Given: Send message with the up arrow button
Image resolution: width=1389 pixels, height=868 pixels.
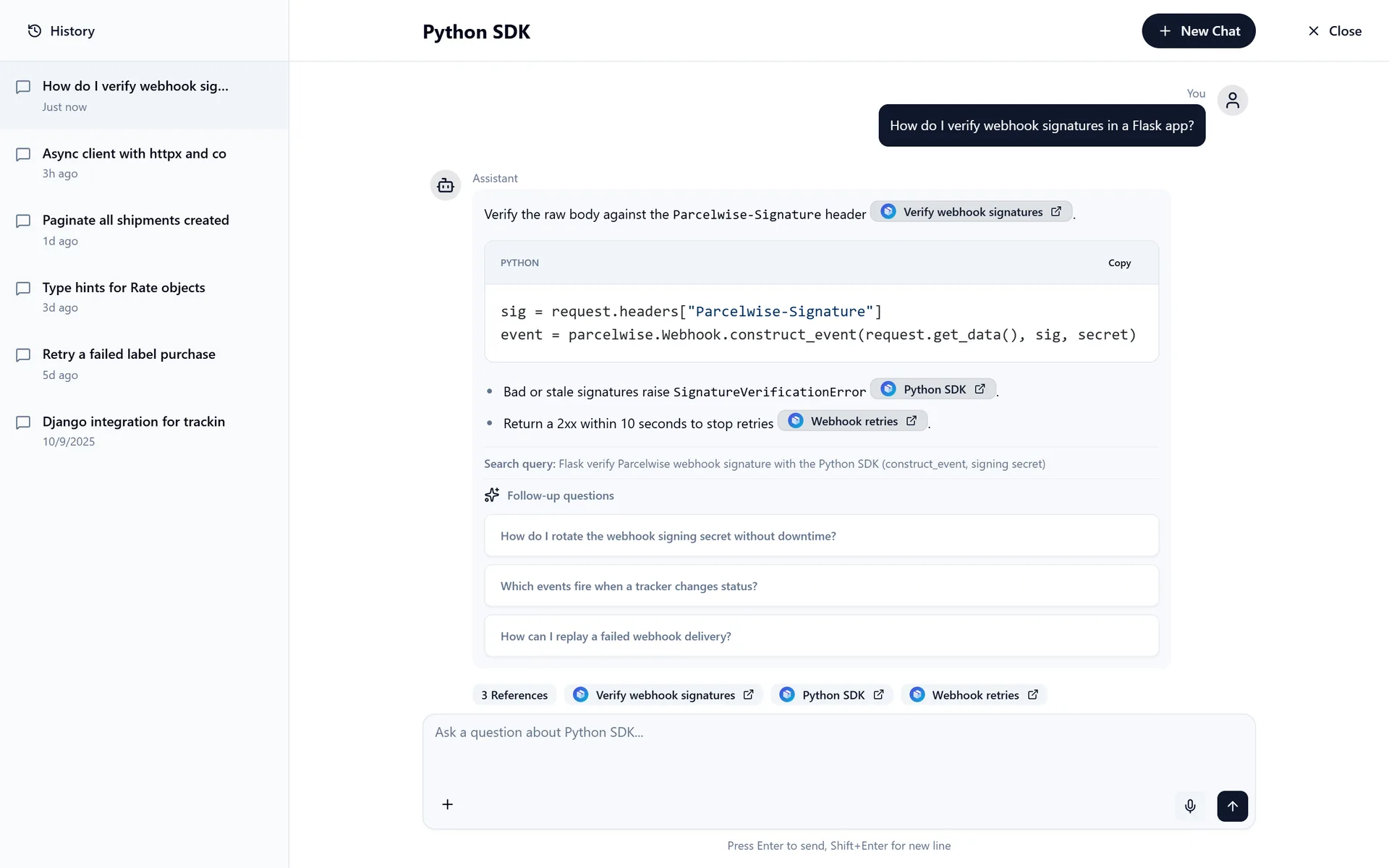Looking at the screenshot, I should point(1233,806).
